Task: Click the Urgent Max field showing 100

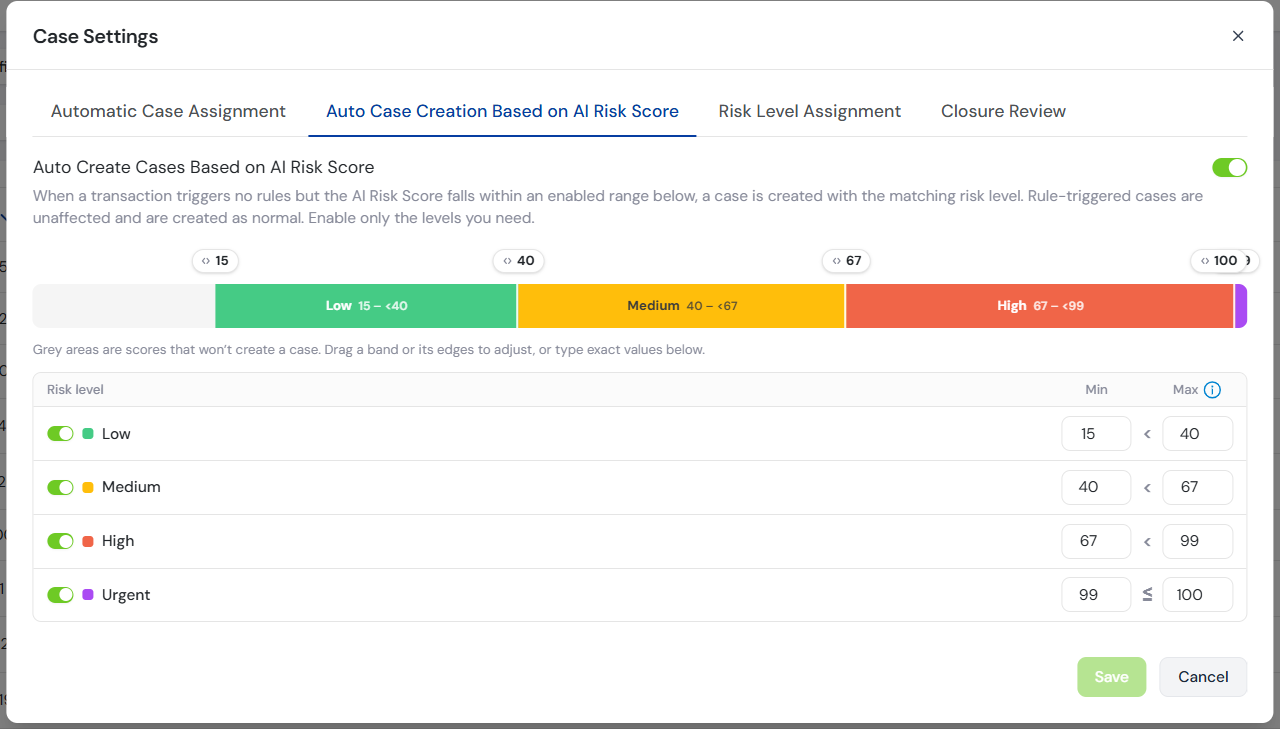Action: (x=1197, y=595)
